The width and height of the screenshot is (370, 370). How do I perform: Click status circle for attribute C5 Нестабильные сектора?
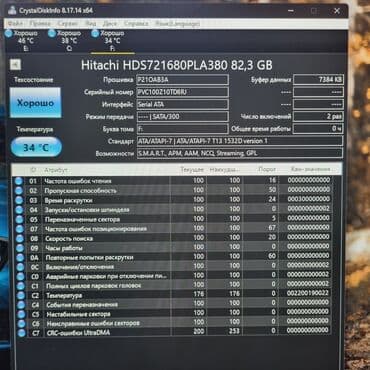pyautogui.click(x=21, y=314)
